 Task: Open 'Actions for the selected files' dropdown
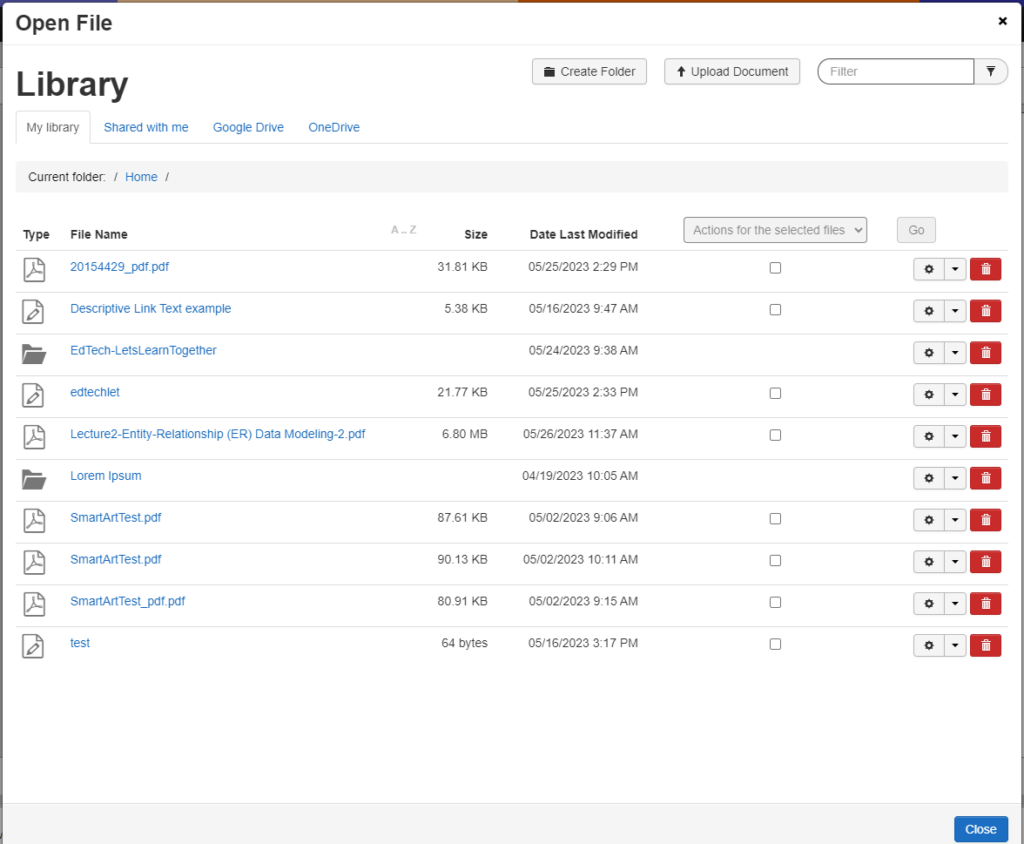pyautogui.click(x=775, y=230)
